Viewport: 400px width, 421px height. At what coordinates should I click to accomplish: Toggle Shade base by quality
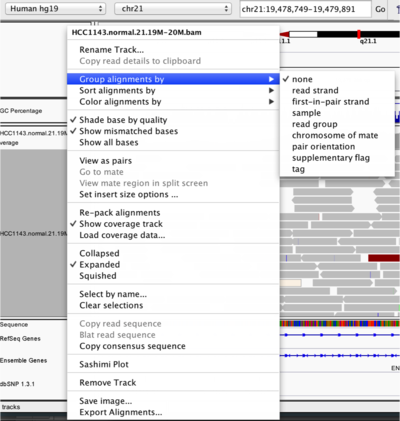coord(173,120)
